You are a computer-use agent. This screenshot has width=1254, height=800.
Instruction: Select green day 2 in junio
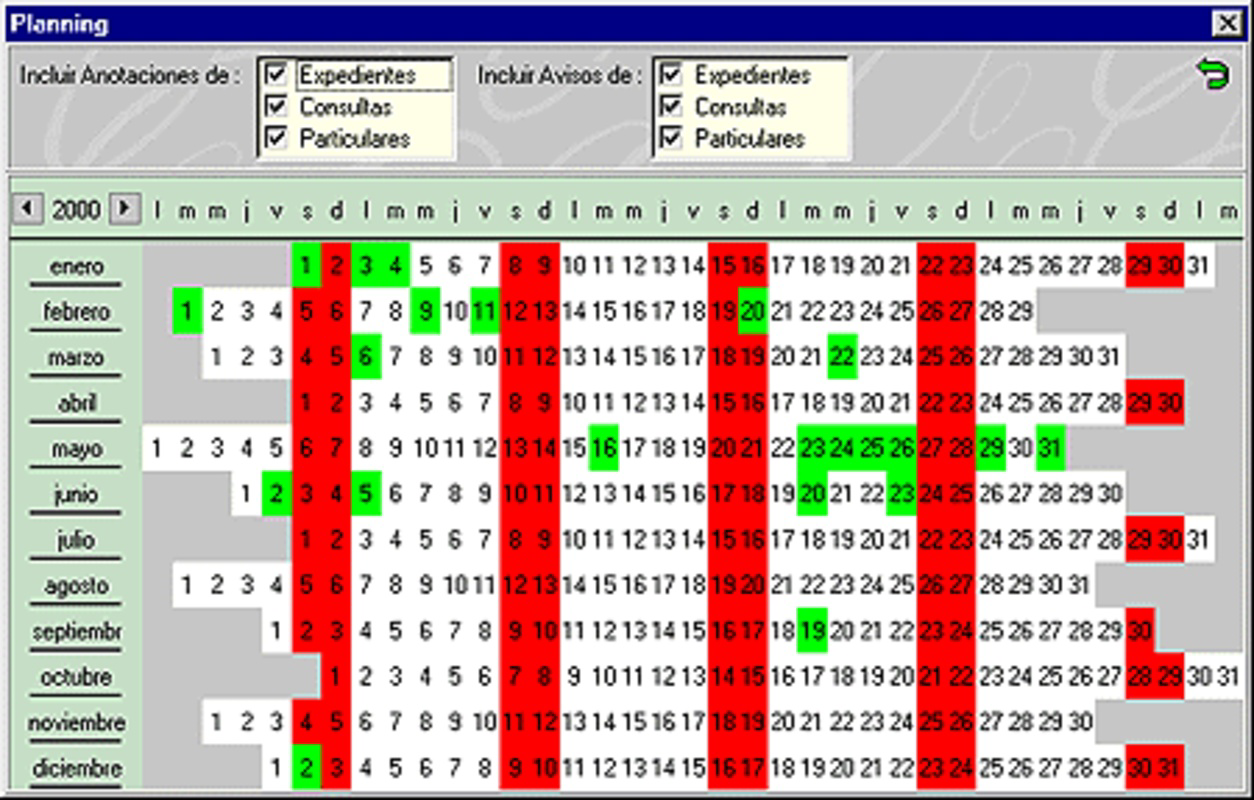tap(276, 494)
